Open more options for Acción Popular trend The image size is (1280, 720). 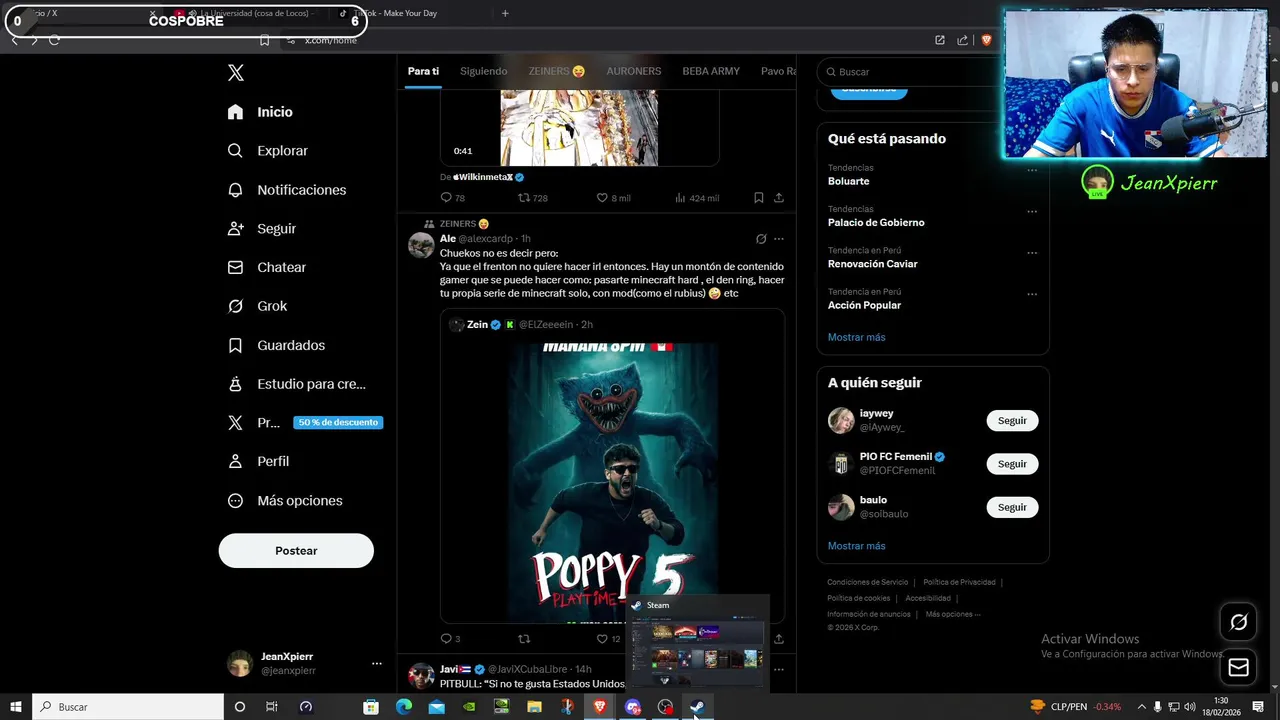(1032, 295)
